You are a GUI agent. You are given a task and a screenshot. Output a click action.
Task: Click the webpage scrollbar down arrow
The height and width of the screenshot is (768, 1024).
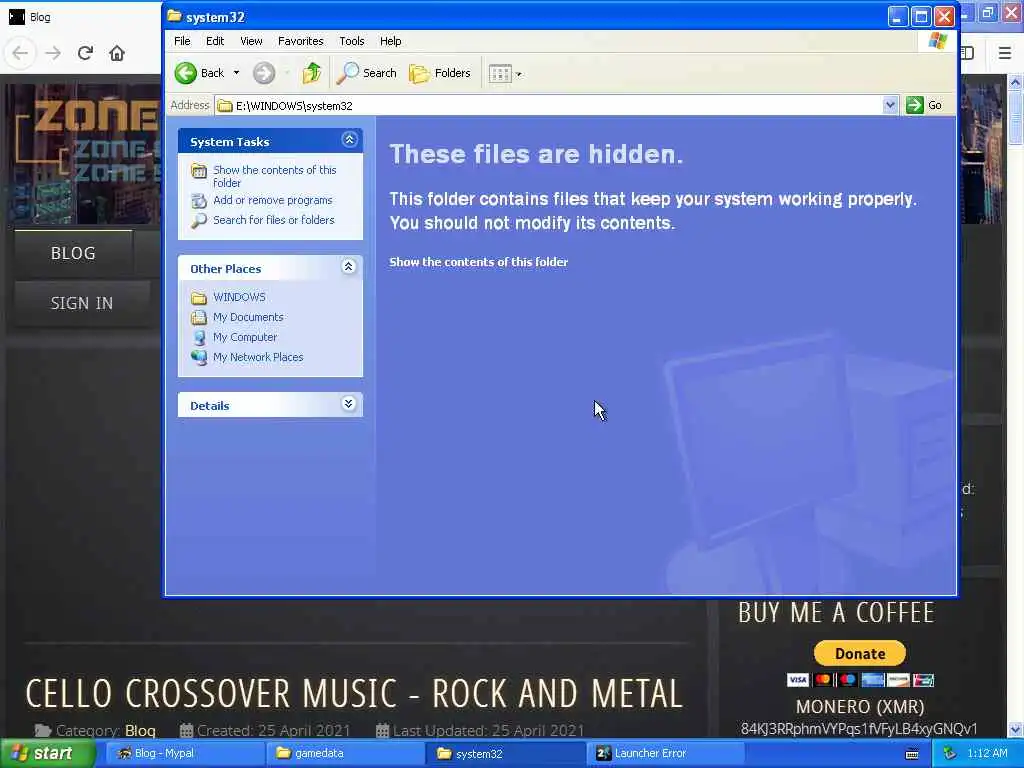[1016, 729]
